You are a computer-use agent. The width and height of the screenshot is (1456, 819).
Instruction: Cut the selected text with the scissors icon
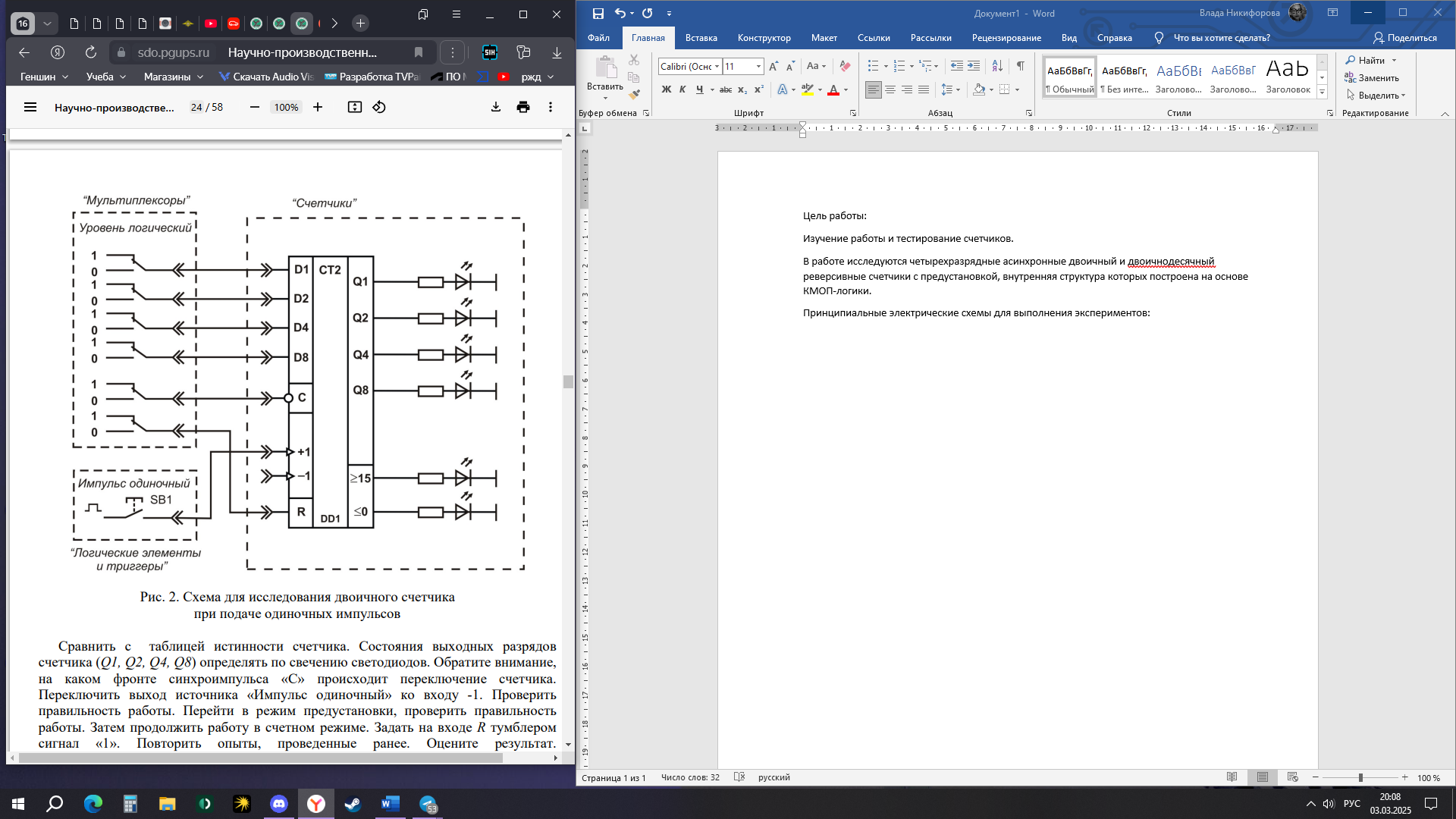(x=634, y=60)
